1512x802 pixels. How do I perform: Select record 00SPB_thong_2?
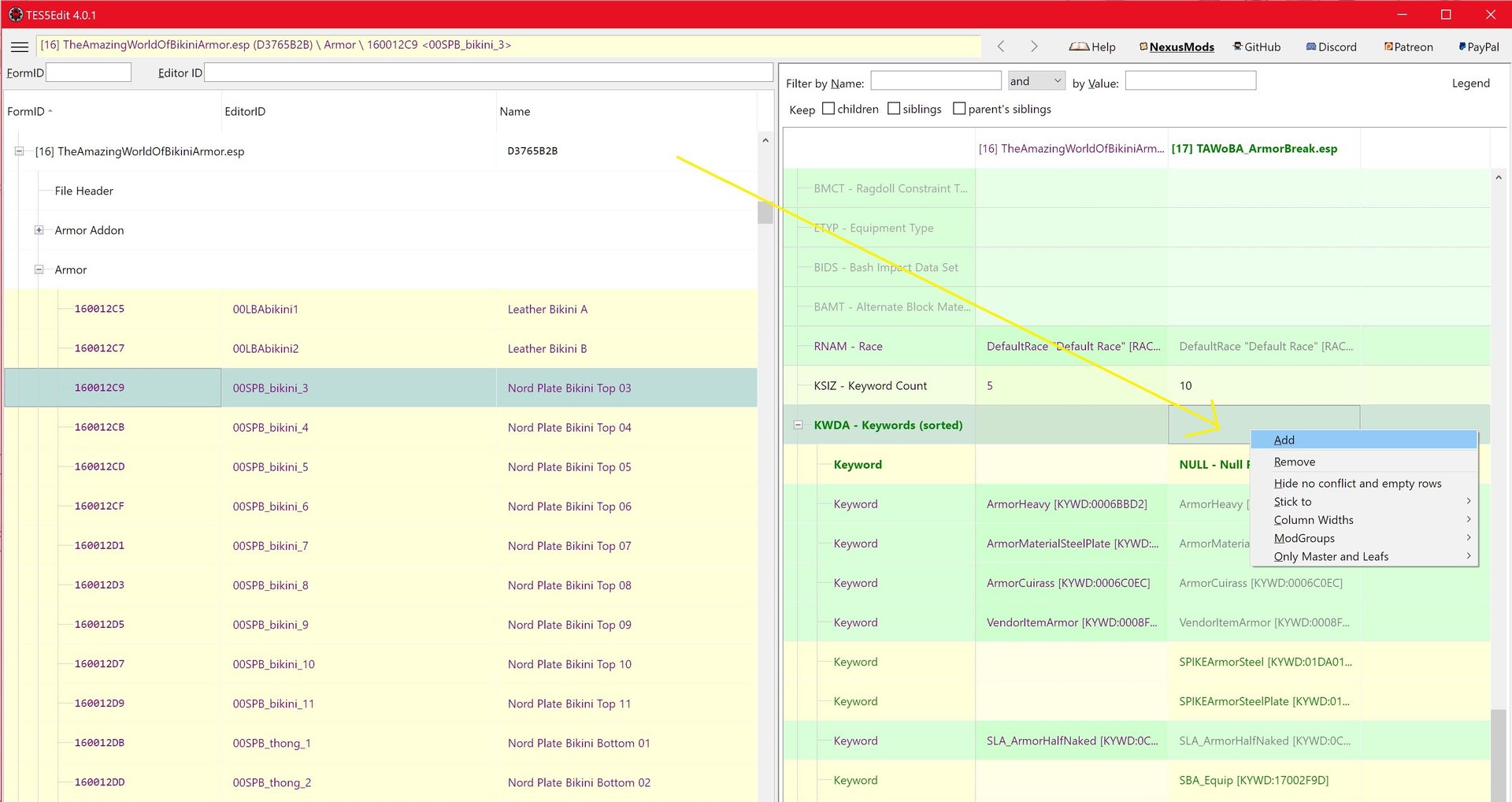(272, 782)
